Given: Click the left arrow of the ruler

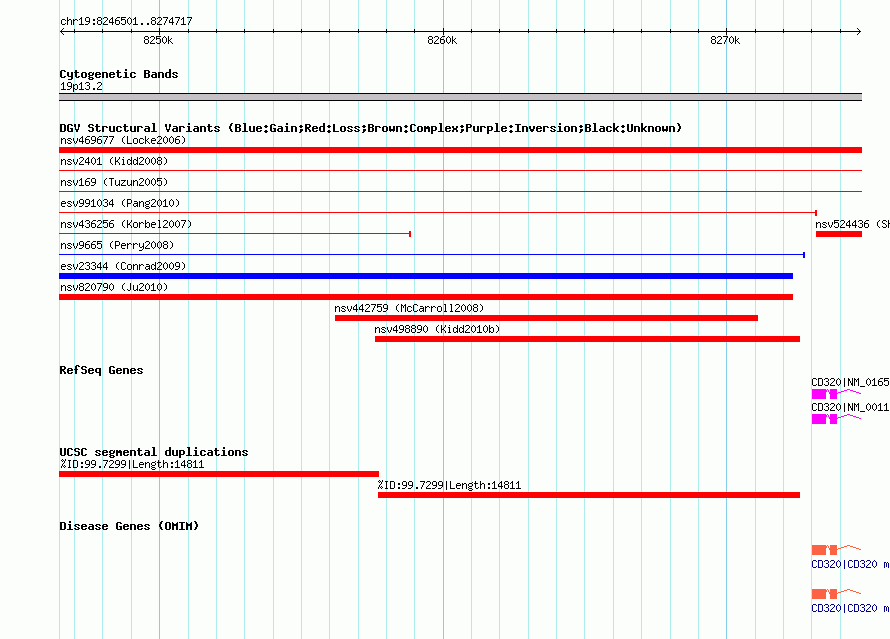Looking at the screenshot, I should coord(62,32).
